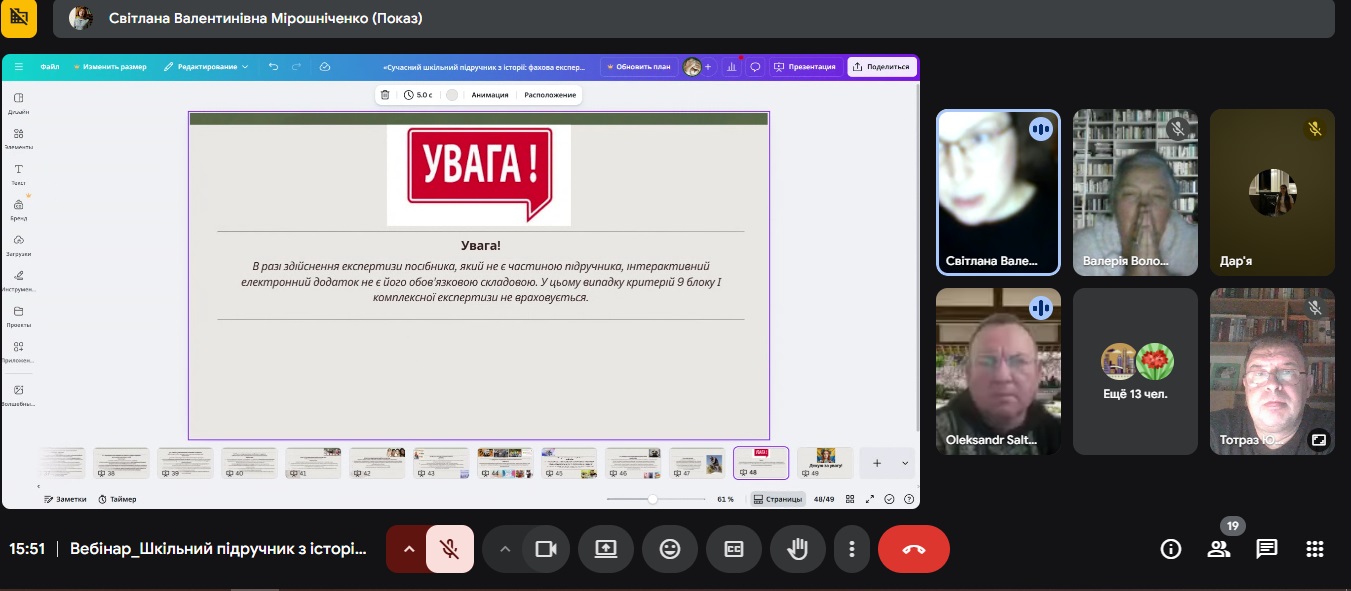Screen dimensions: 1351x591
Task: Click the present screen icon
Action: pos(606,549)
